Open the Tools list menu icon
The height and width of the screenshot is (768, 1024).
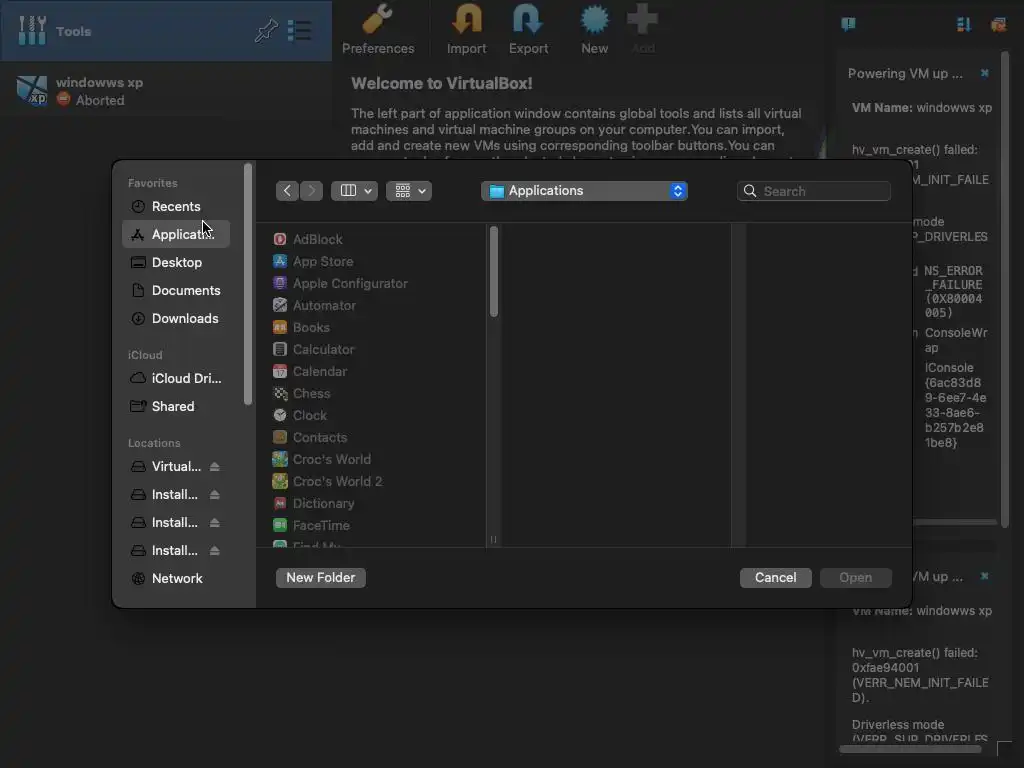click(x=300, y=30)
